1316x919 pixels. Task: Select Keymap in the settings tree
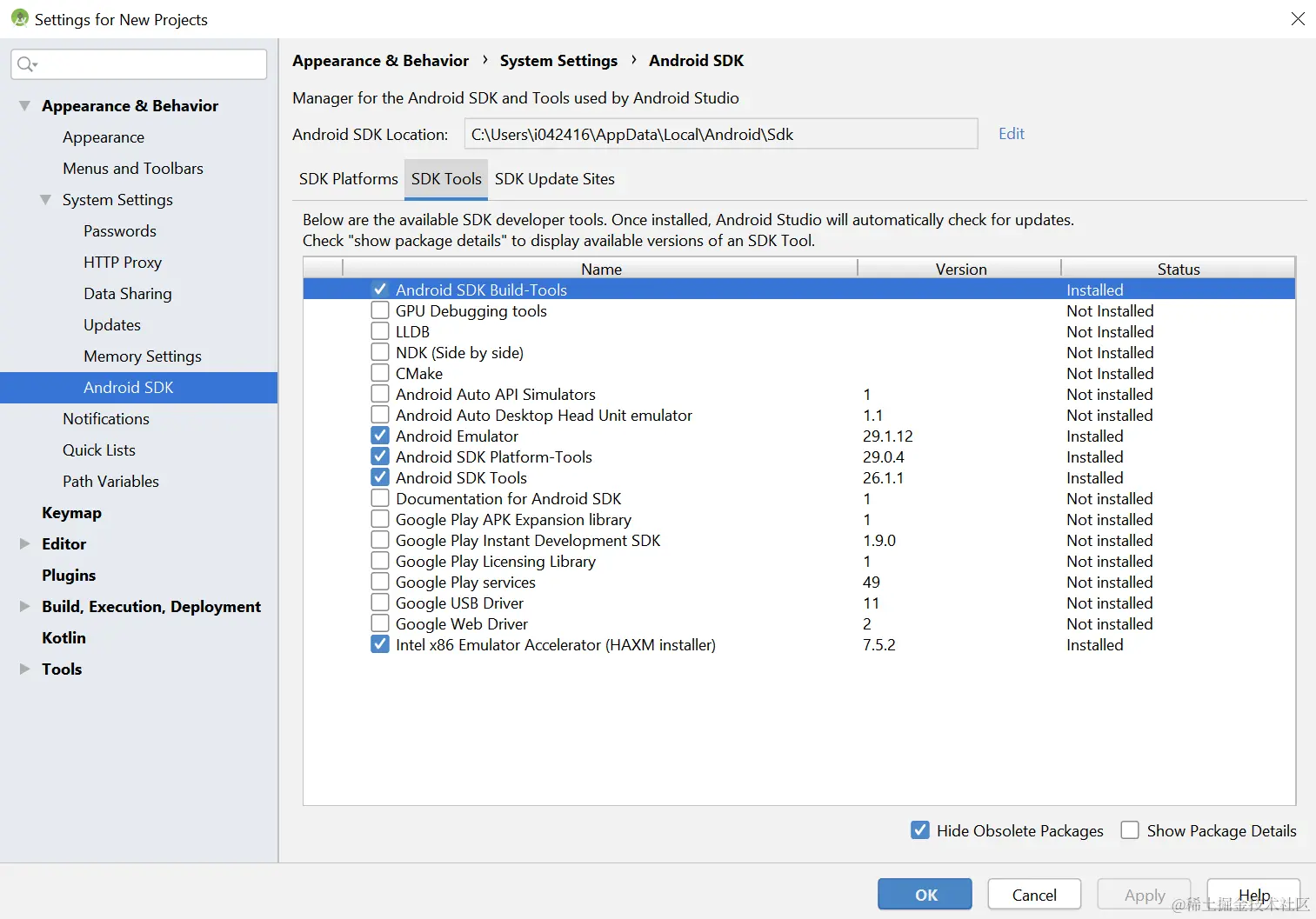pos(71,513)
